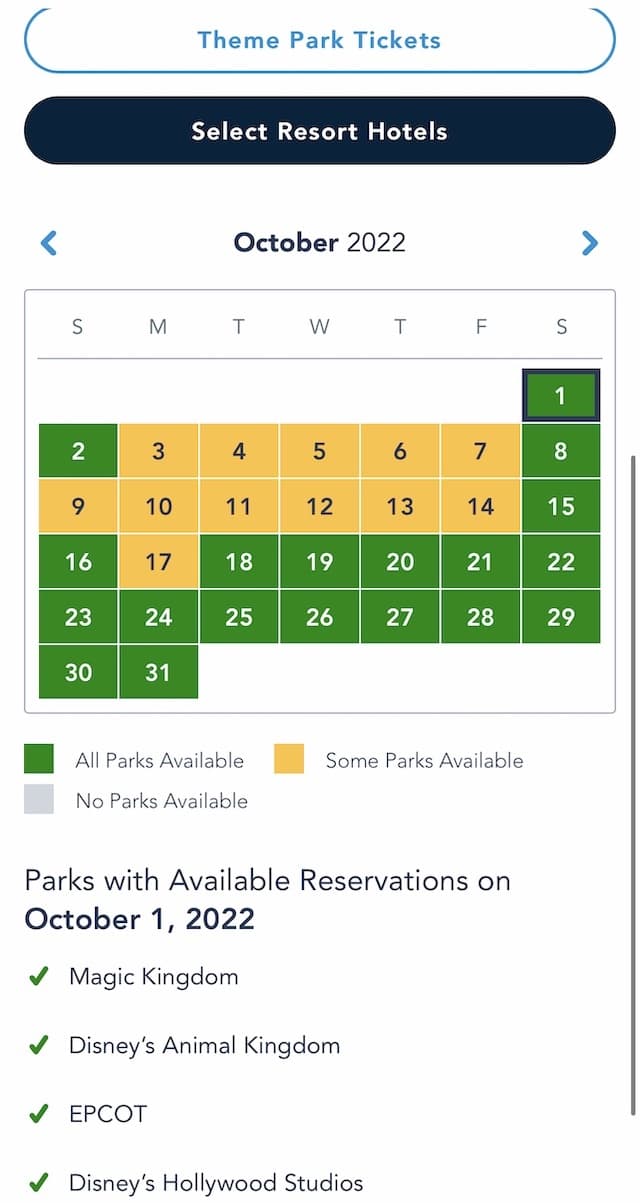Image resolution: width=640 pixels, height=1203 pixels.
Task: Click green All Parks Available legend swatch
Action: [39, 760]
